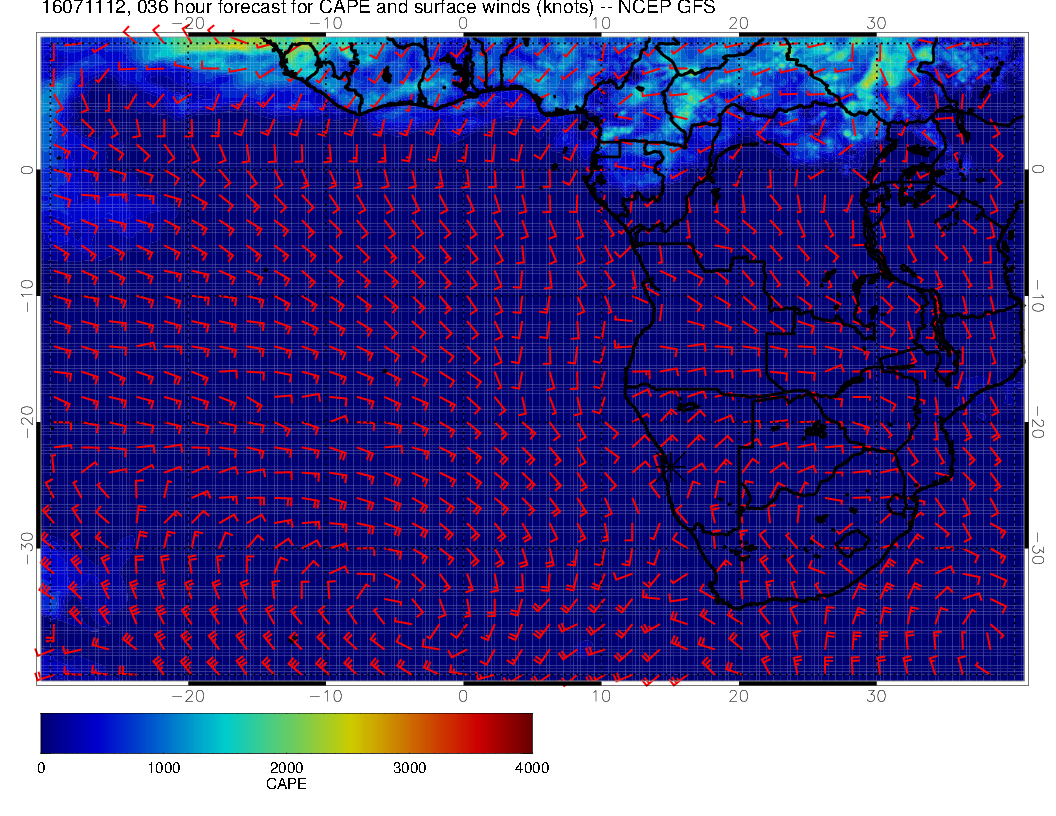Click the -30 latitude label on left axis

[x=26, y=548]
